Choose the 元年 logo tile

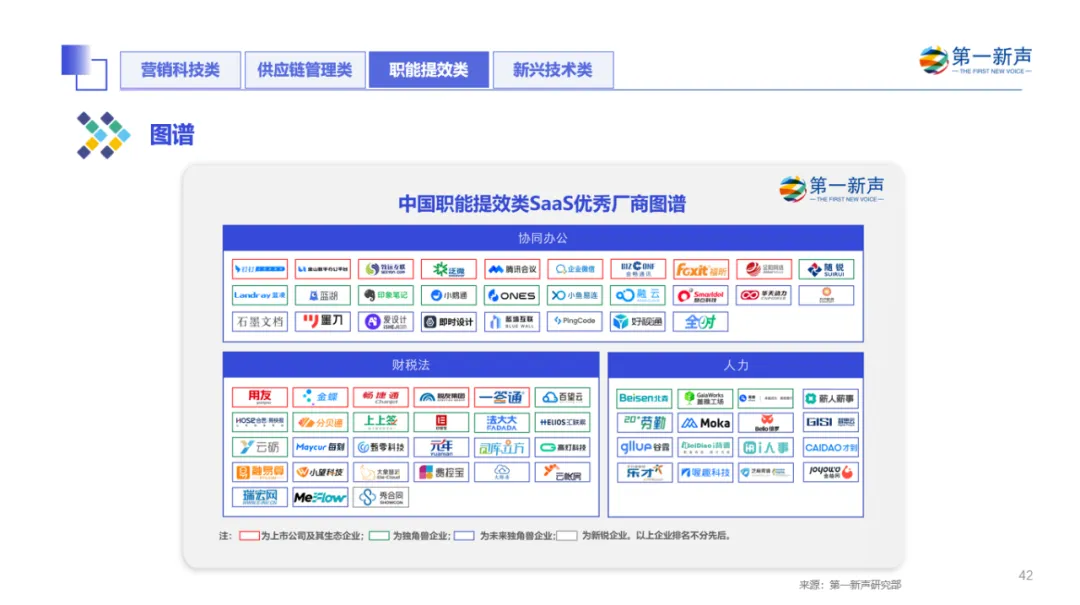[x=442, y=447]
